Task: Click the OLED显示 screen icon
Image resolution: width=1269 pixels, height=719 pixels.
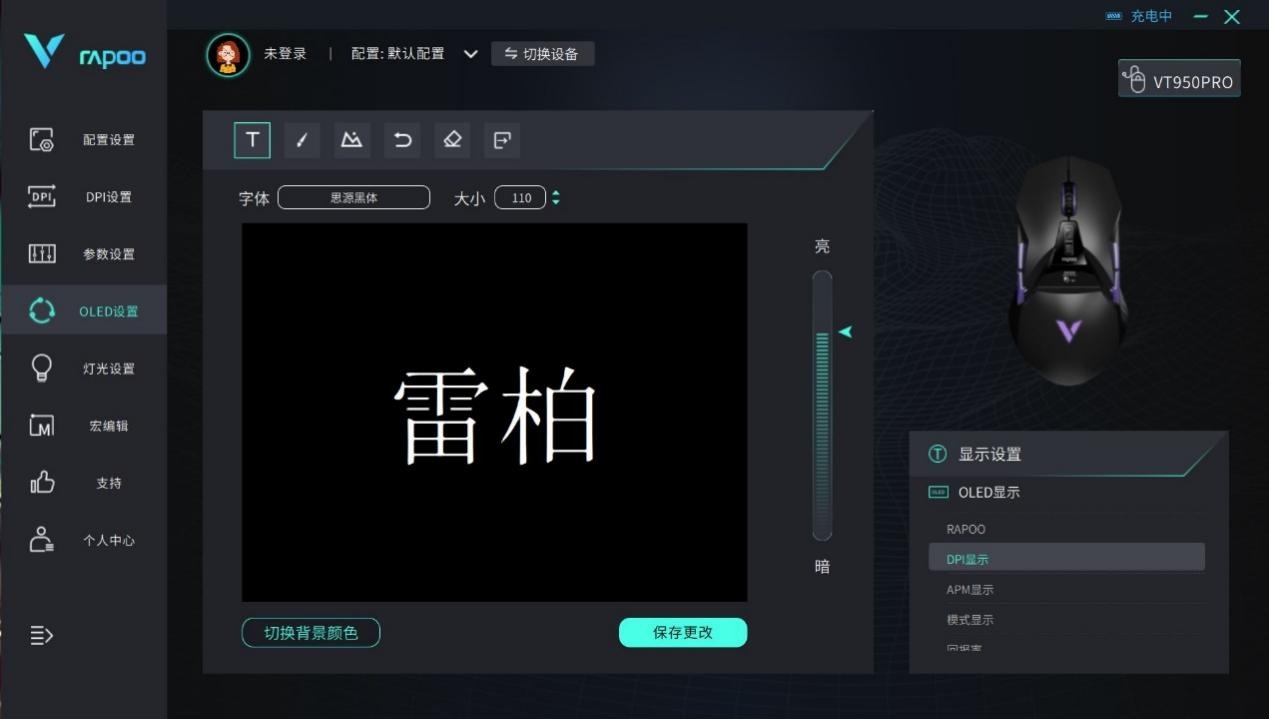Action: [938, 492]
